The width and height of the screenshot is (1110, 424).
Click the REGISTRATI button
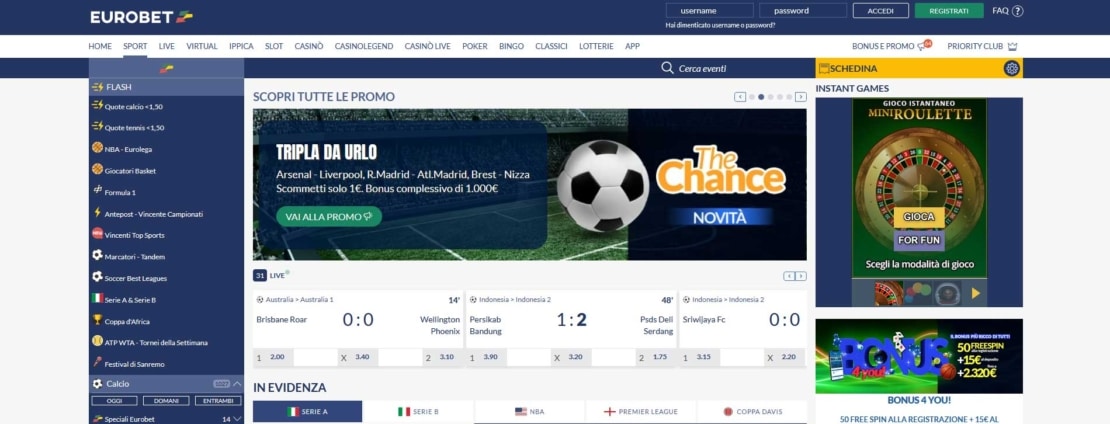tap(948, 11)
